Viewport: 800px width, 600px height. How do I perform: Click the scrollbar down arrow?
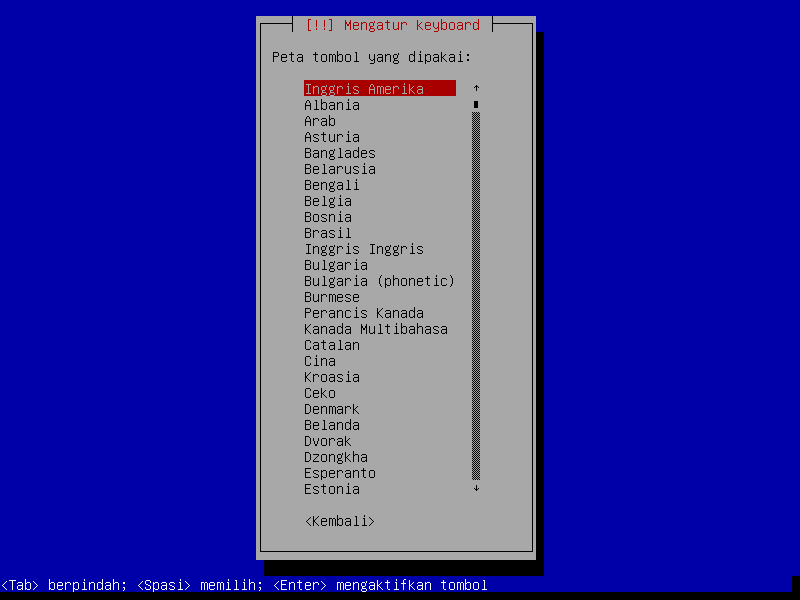tap(476, 488)
